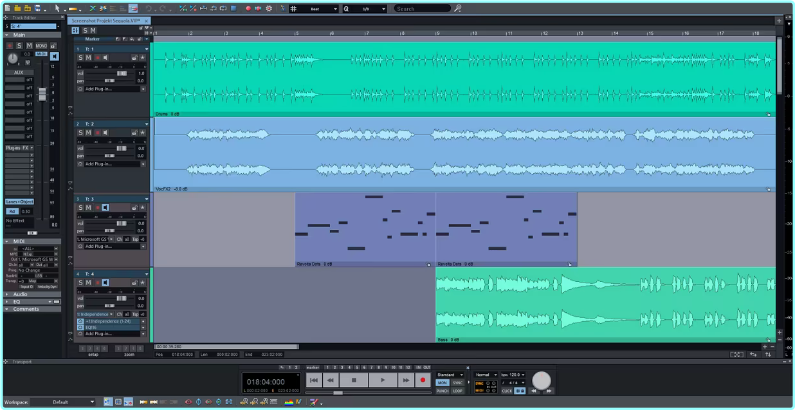Mute track 1 with its M button

coord(88,58)
